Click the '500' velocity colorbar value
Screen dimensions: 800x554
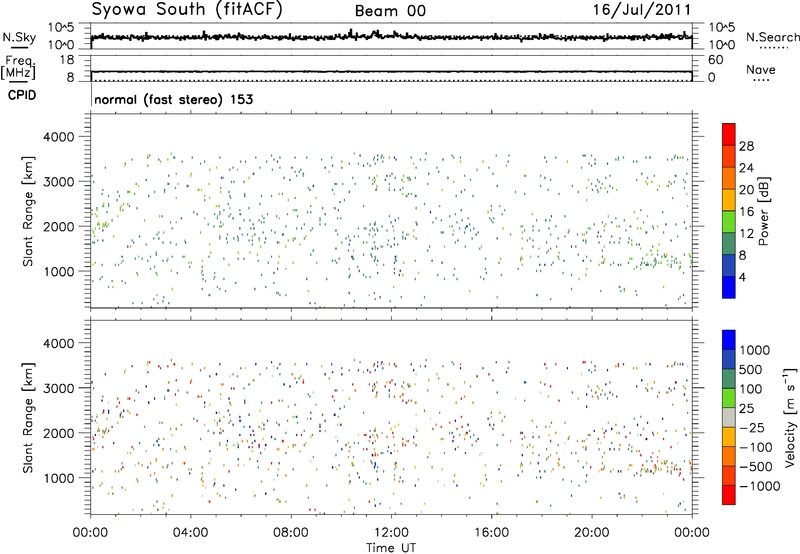751,369
